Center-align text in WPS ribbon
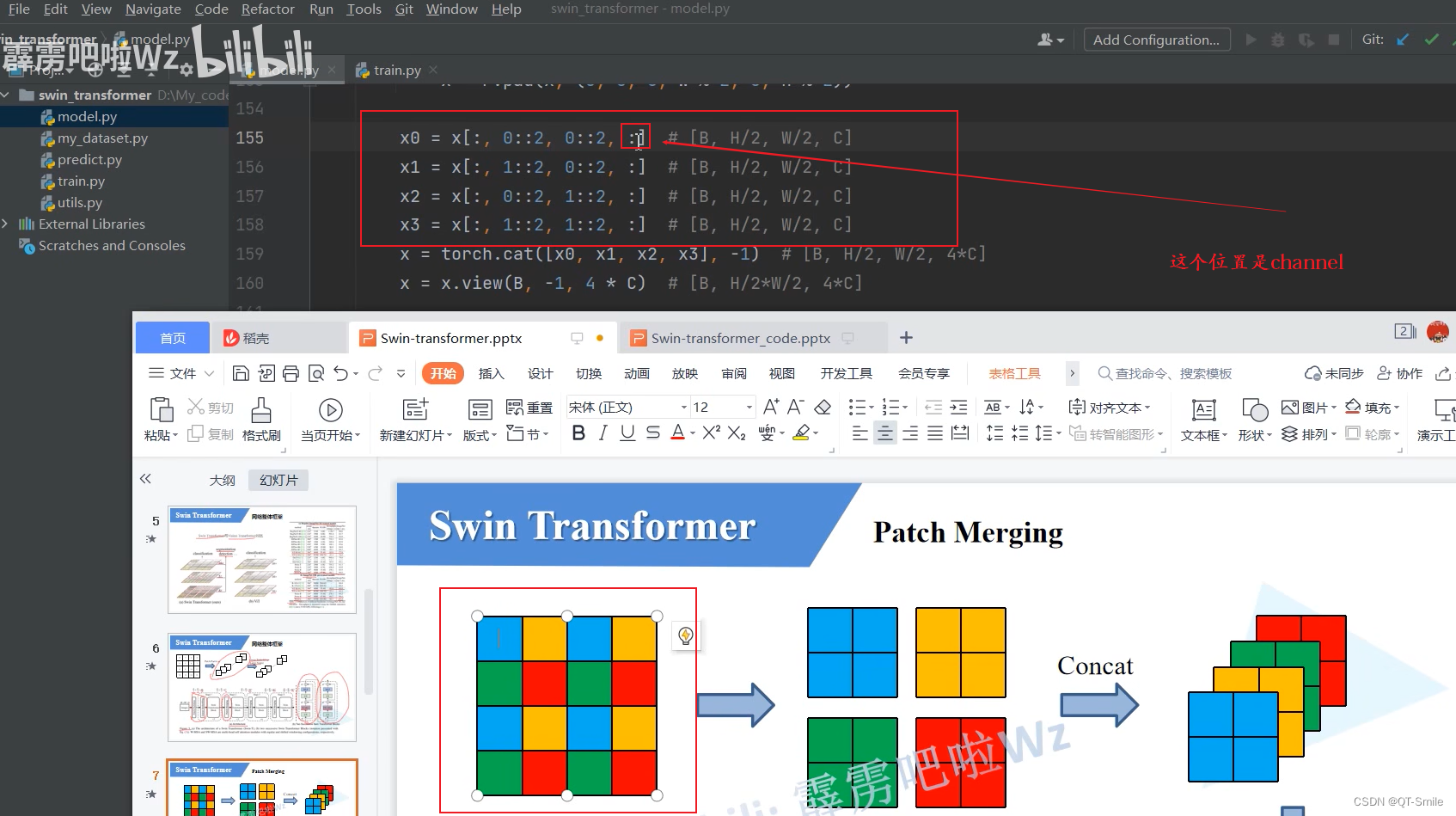 coord(884,433)
